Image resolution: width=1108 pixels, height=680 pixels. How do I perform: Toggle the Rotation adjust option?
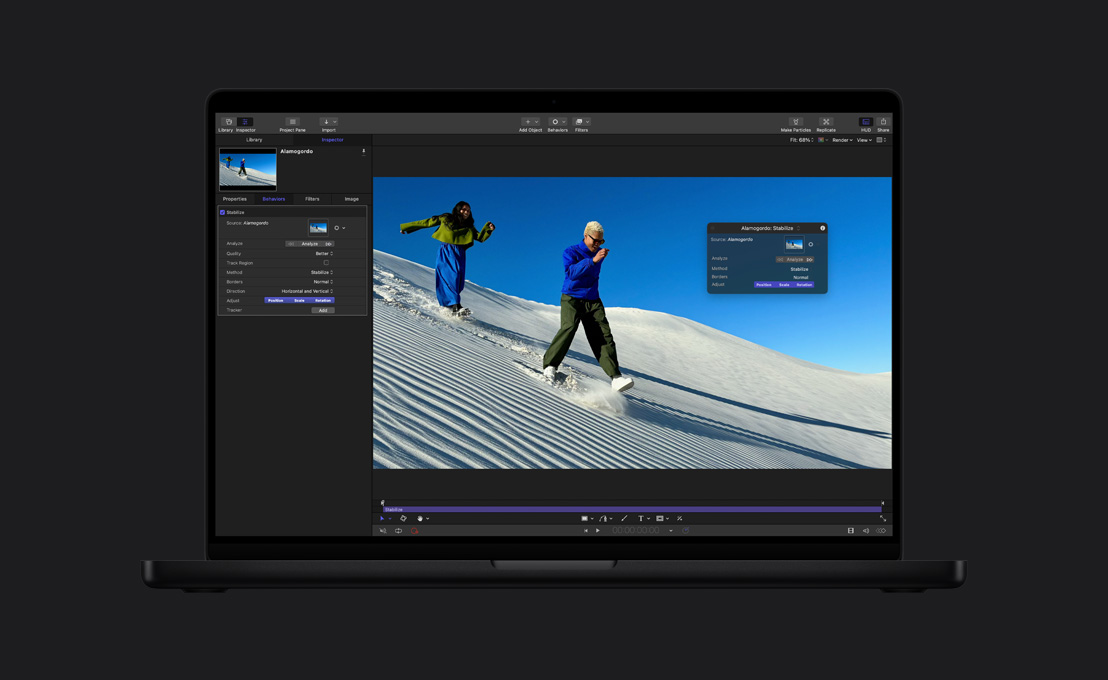323,301
